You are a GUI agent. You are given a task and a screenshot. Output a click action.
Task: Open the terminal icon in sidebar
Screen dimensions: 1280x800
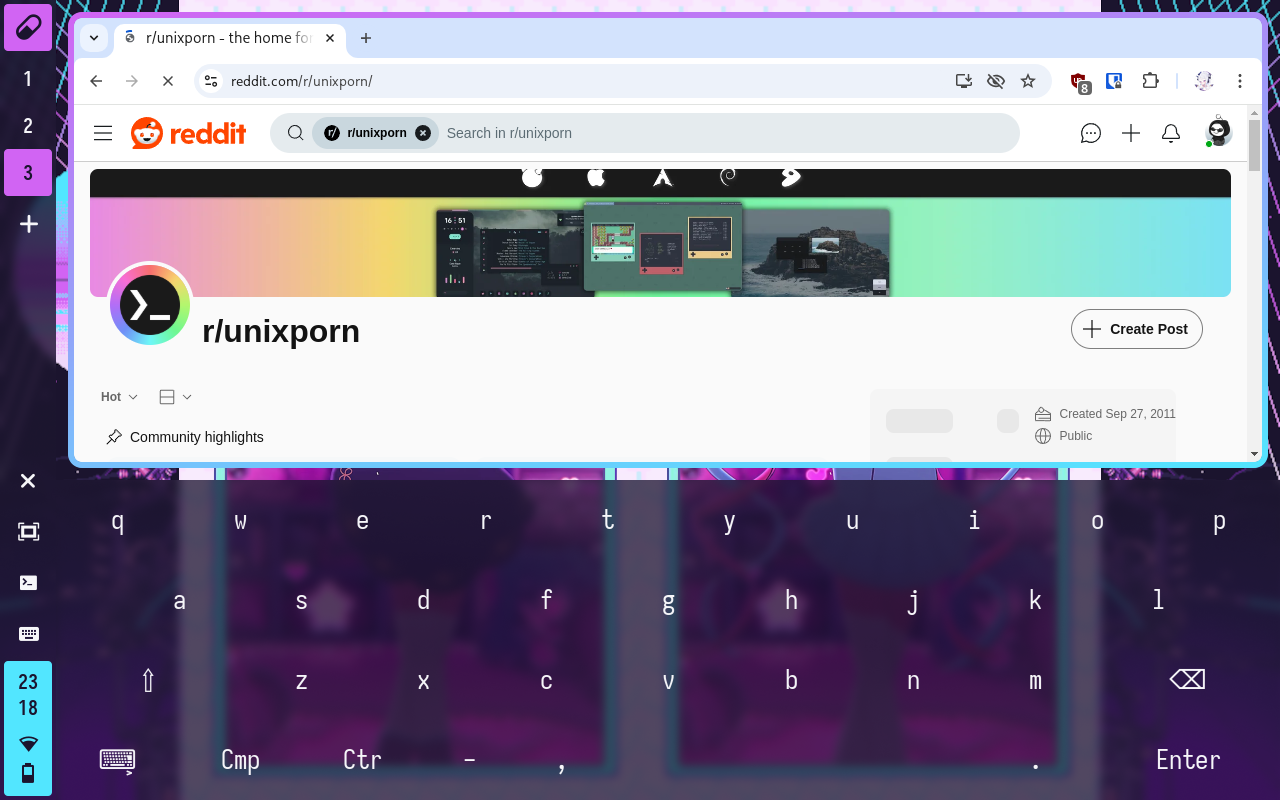(x=28, y=582)
